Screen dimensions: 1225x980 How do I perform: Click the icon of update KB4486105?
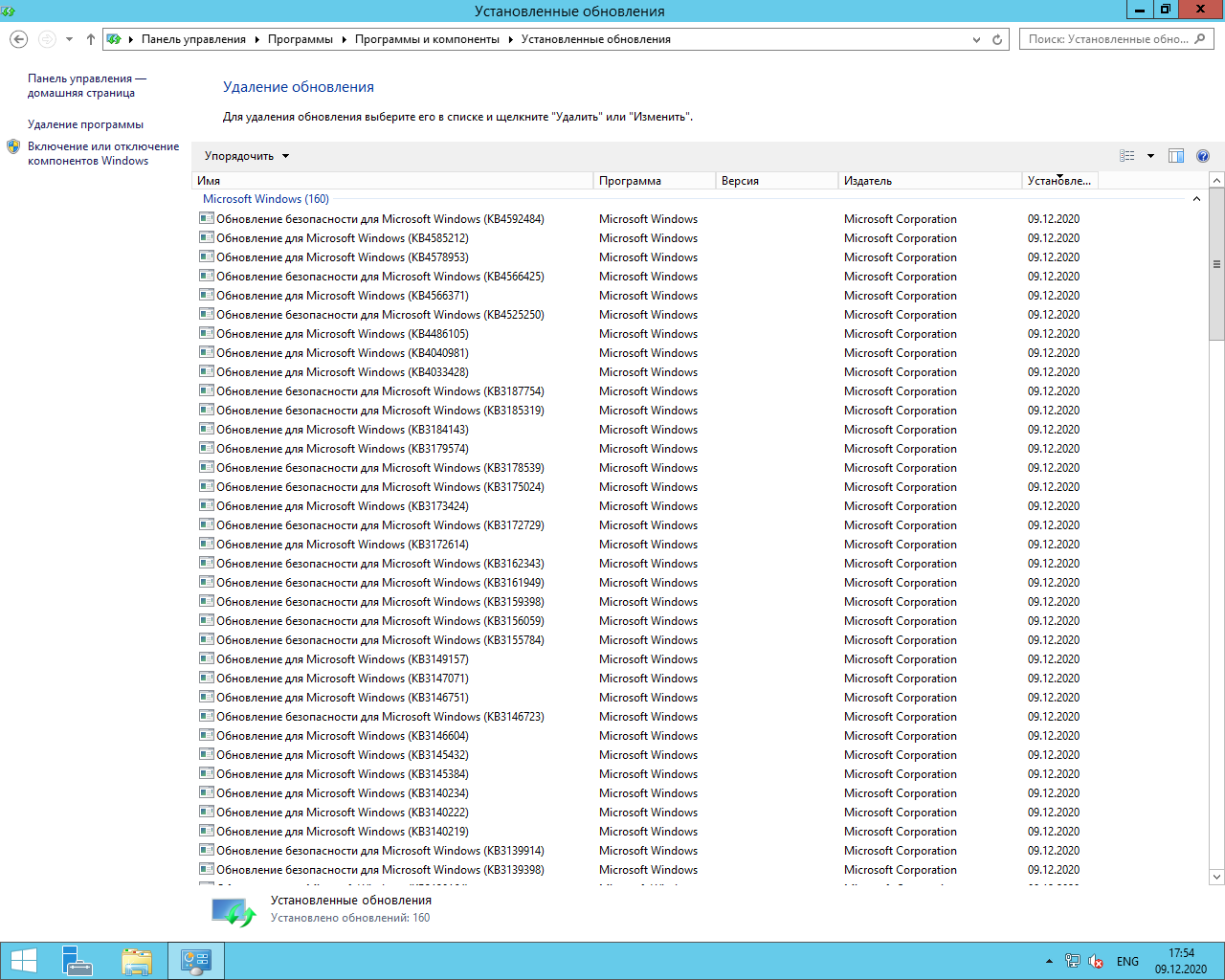[206, 333]
